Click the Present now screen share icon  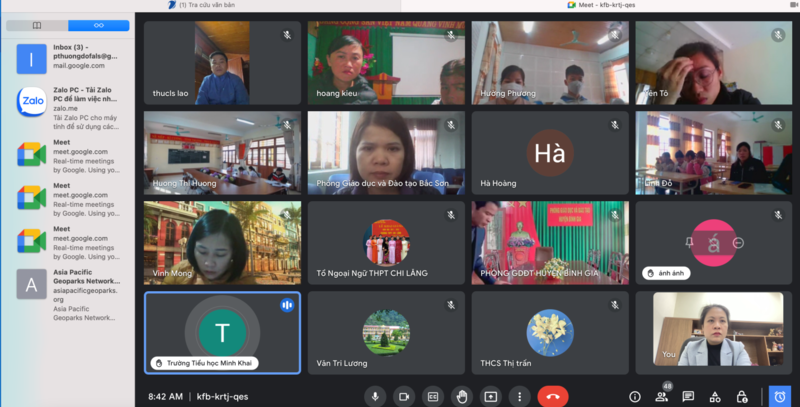pos(491,396)
